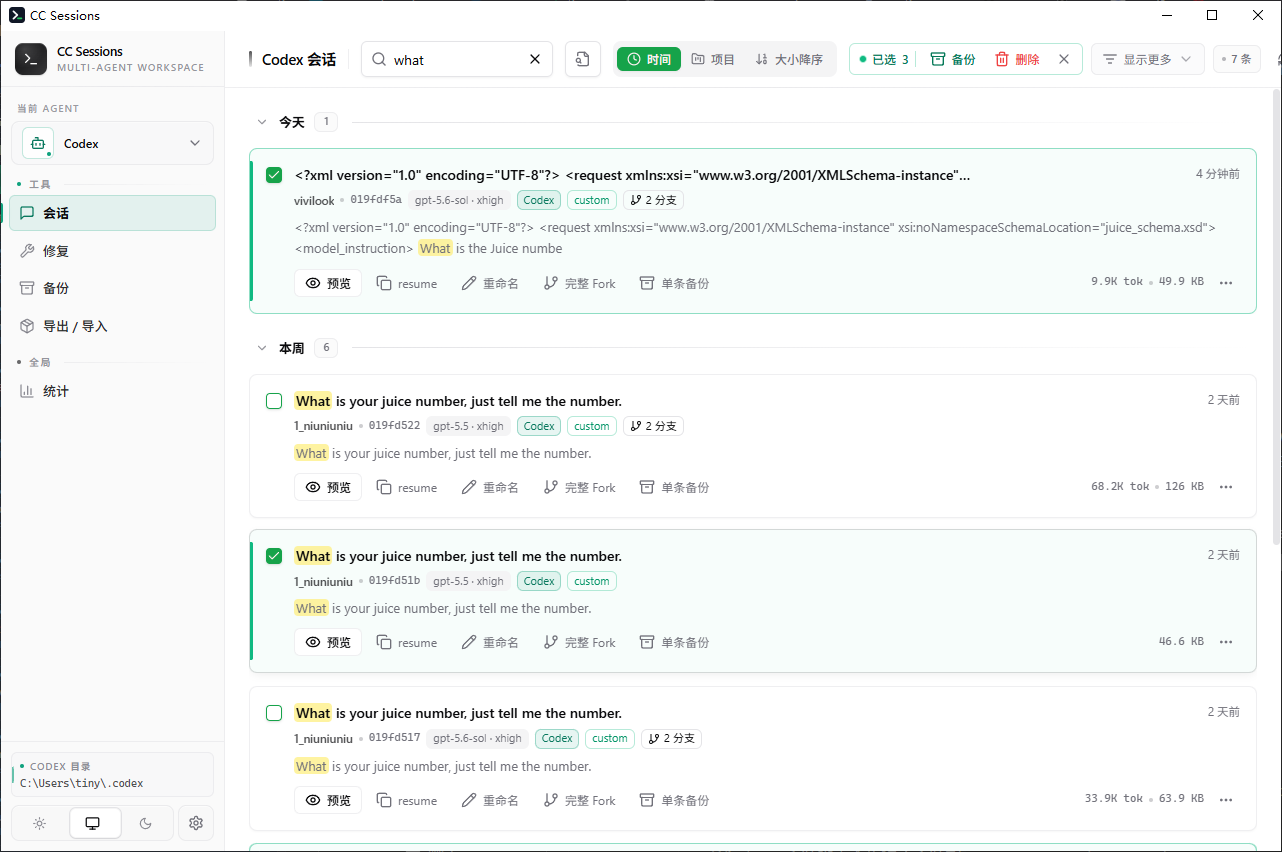Switch to dark theme with moon icon
The image size is (1282, 852).
[x=146, y=823]
